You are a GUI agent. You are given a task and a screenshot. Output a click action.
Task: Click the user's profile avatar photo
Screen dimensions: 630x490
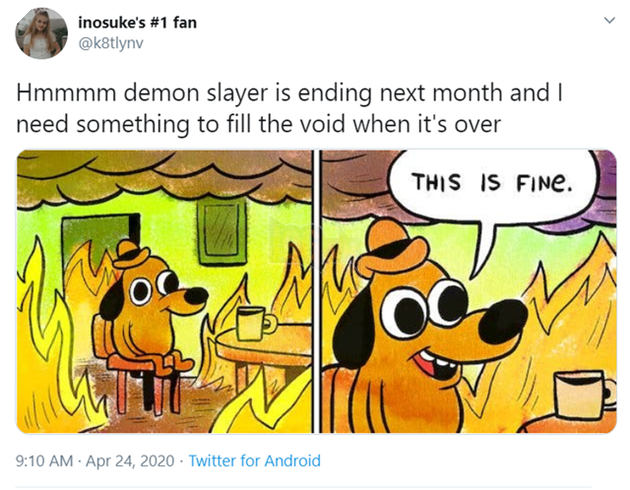click(x=42, y=33)
